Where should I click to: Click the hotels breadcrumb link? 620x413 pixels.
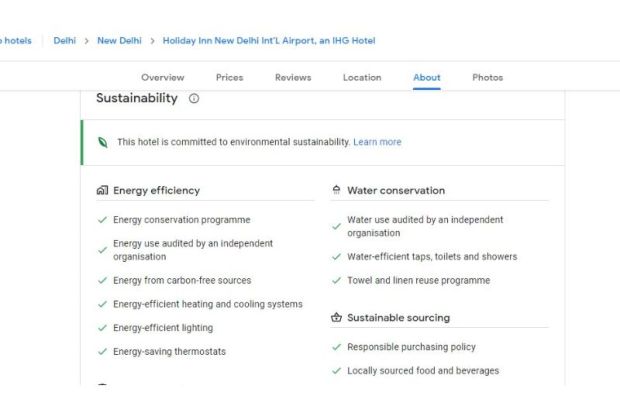click(16, 41)
